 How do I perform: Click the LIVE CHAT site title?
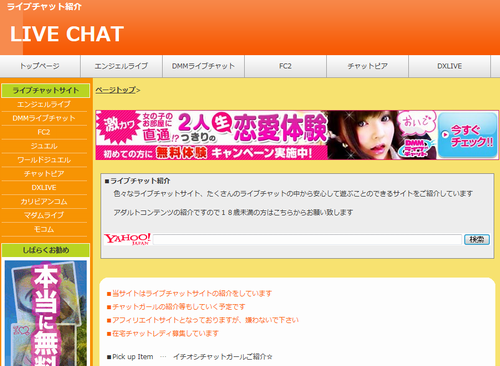(67, 34)
